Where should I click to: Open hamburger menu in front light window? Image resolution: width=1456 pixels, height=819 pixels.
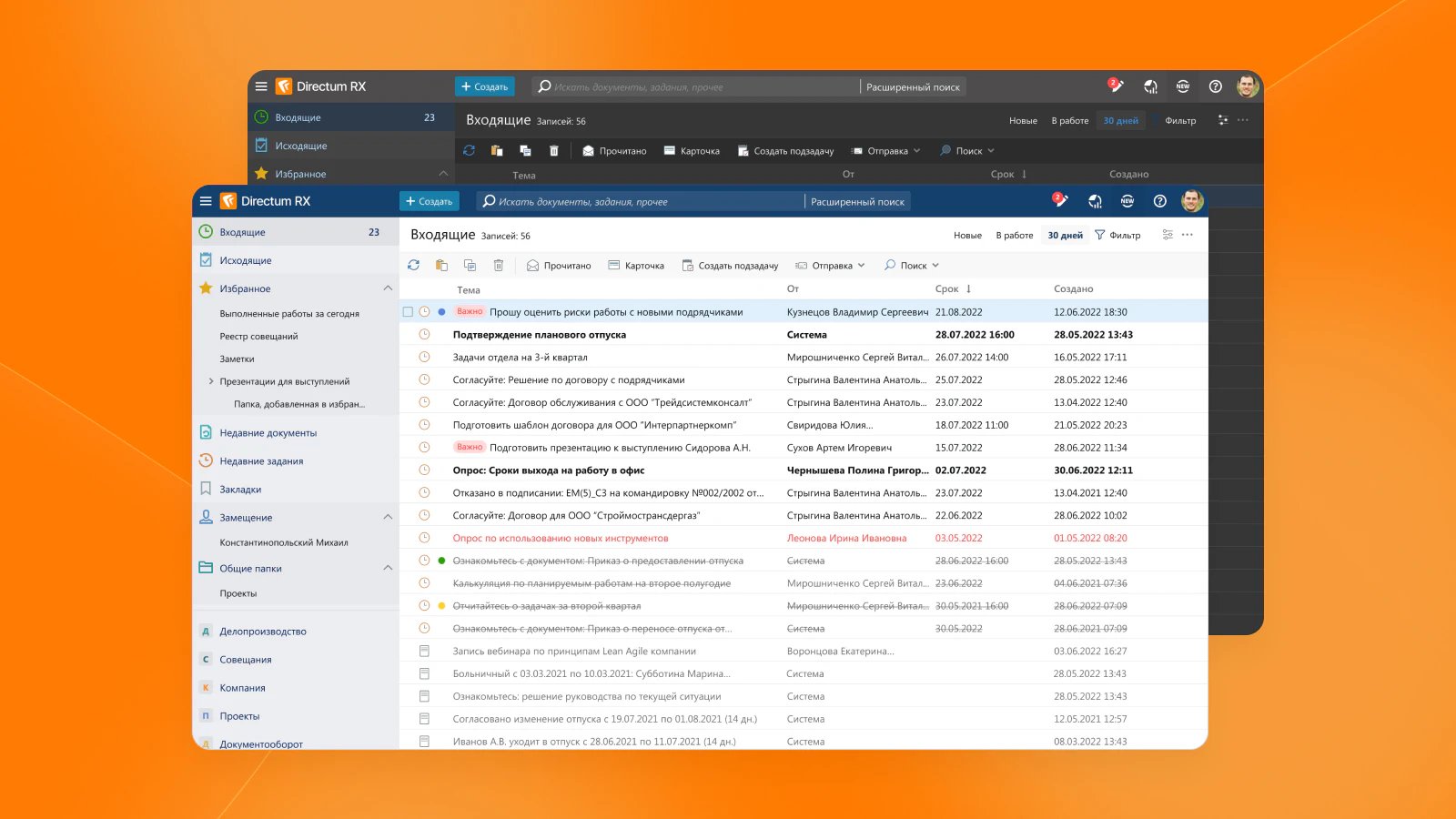point(206,201)
